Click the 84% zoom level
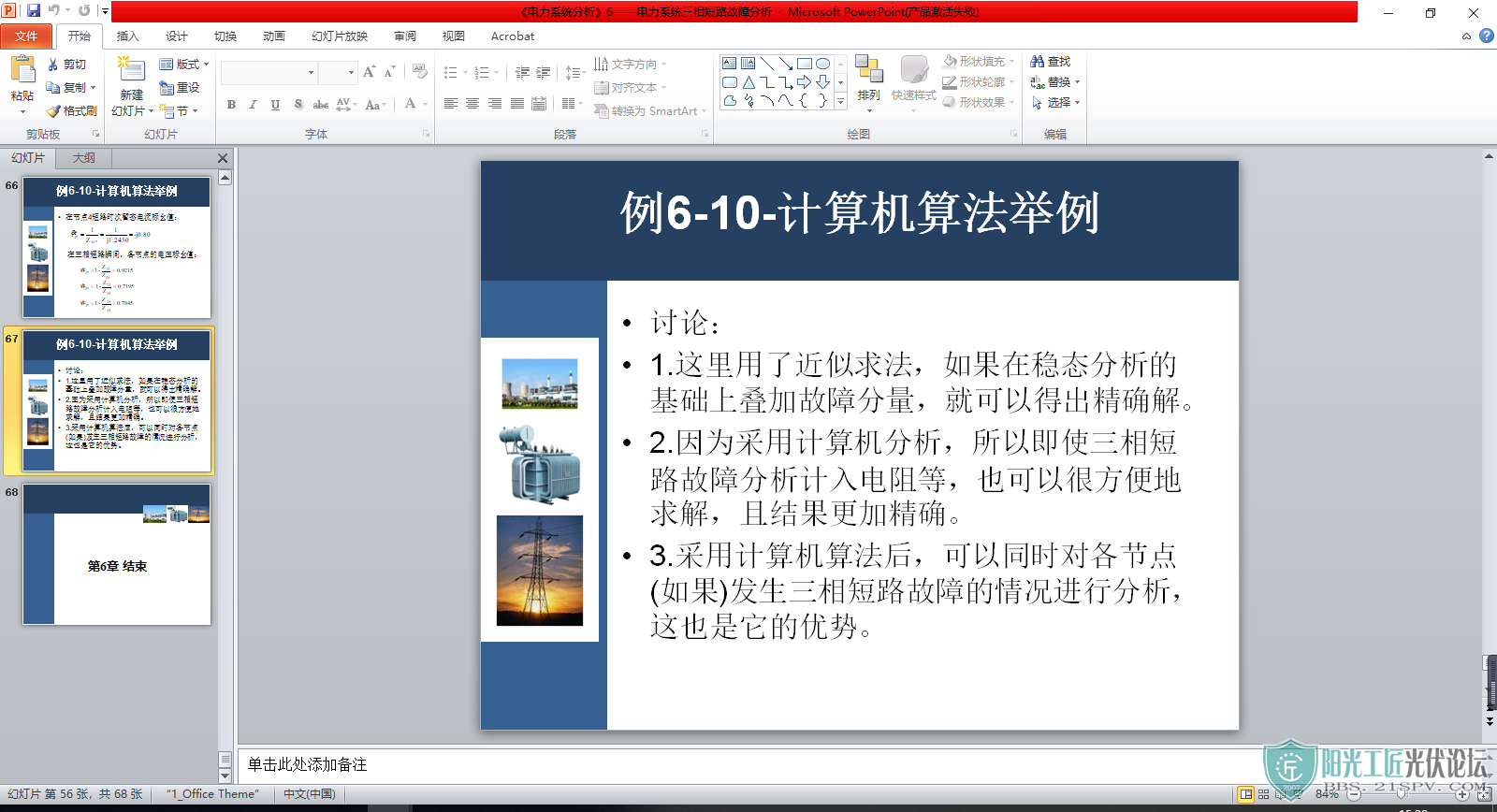The width and height of the screenshot is (1497, 812). [1327, 794]
